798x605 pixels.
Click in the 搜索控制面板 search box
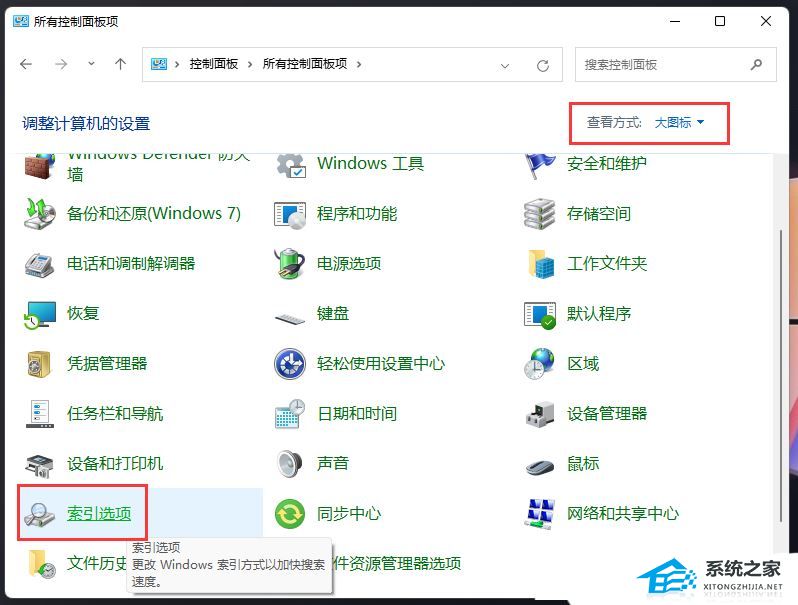pyautogui.click(x=675, y=65)
